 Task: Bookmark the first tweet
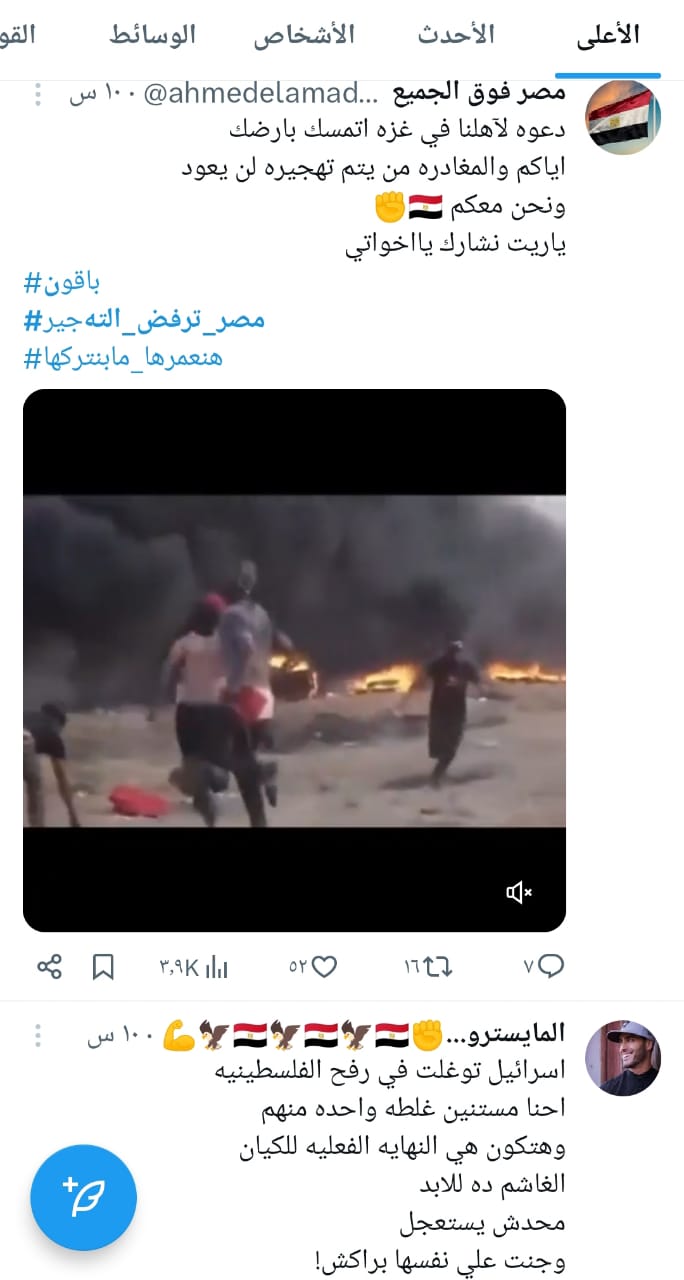pyautogui.click(x=103, y=966)
